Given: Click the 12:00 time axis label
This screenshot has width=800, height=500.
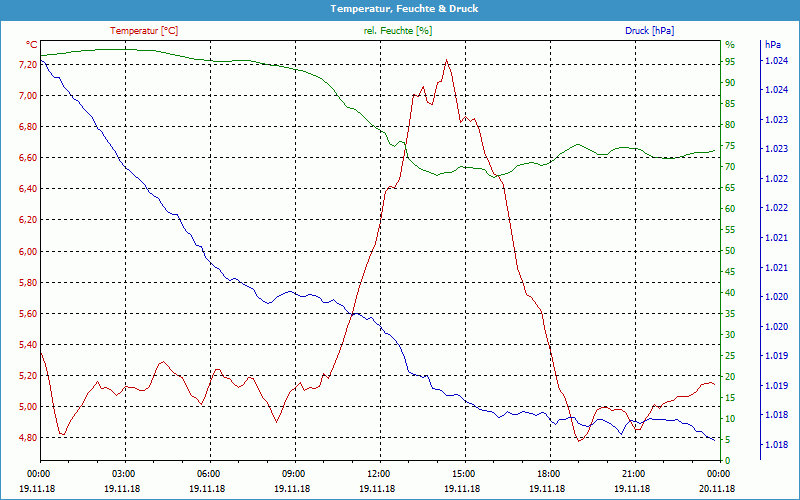Looking at the screenshot, I should click(379, 473).
